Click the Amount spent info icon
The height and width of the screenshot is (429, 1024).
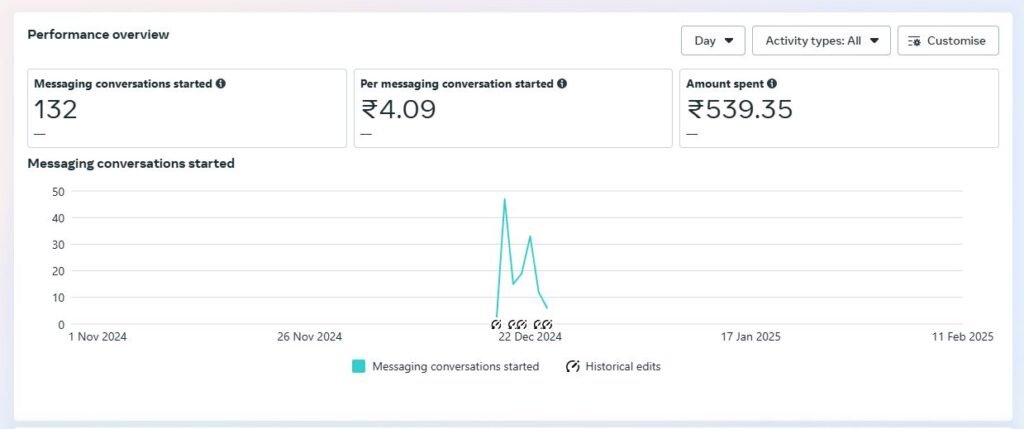772,84
